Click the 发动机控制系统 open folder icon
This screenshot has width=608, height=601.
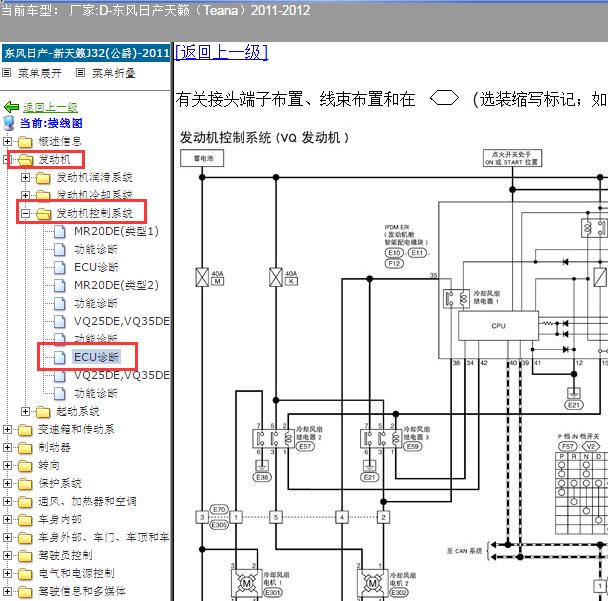point(43,214)
